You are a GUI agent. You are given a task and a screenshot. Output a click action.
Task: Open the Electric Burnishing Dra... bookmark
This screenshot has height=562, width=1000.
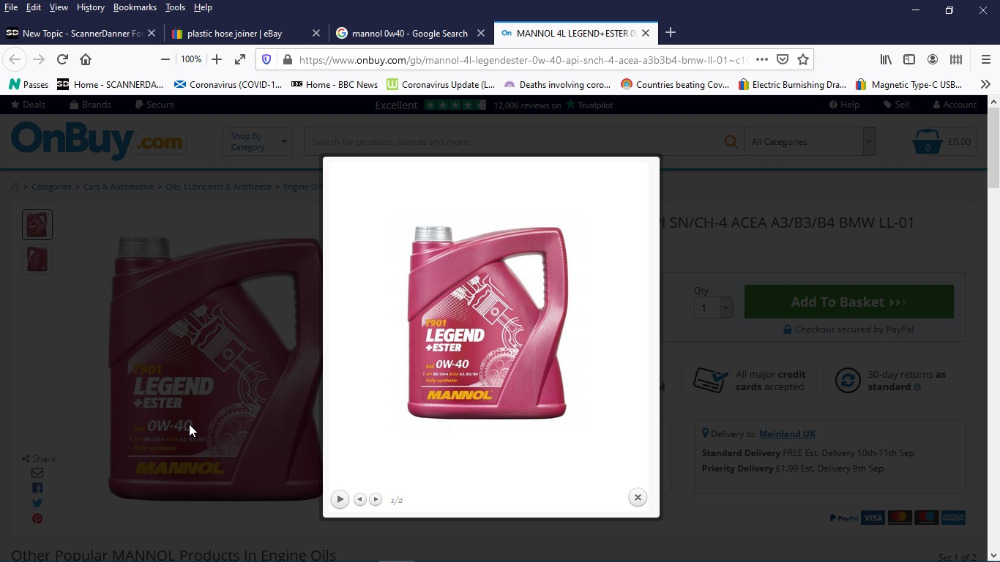[x=792, y=84]
